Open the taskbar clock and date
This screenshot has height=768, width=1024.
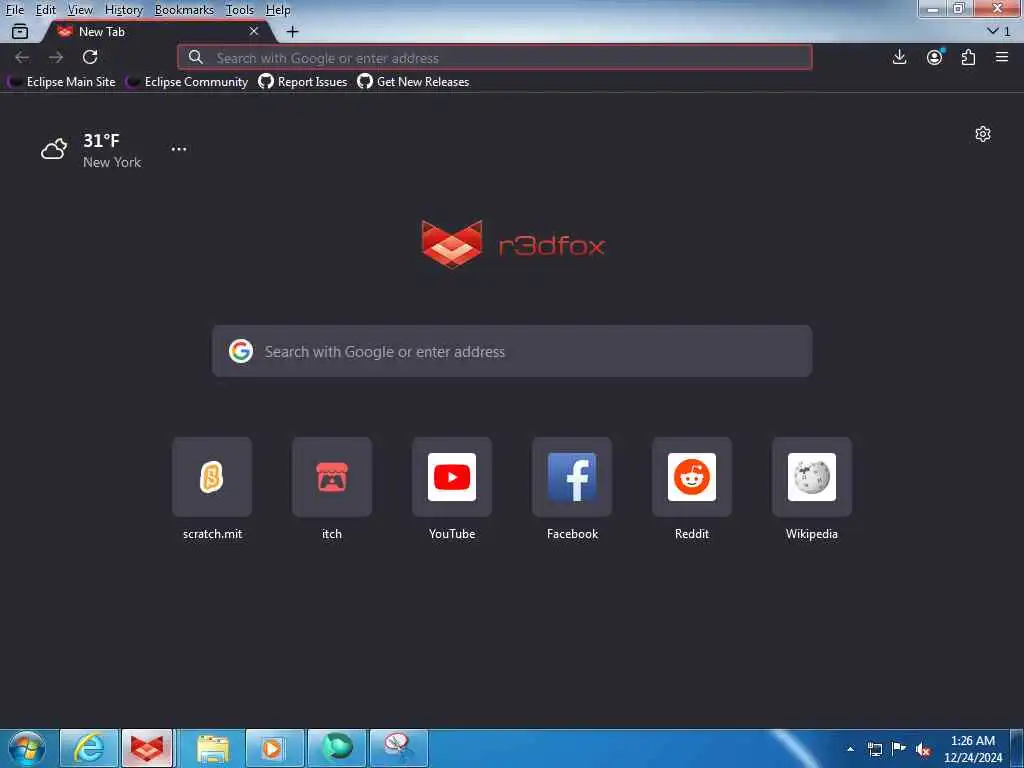(x=973, y=749)
